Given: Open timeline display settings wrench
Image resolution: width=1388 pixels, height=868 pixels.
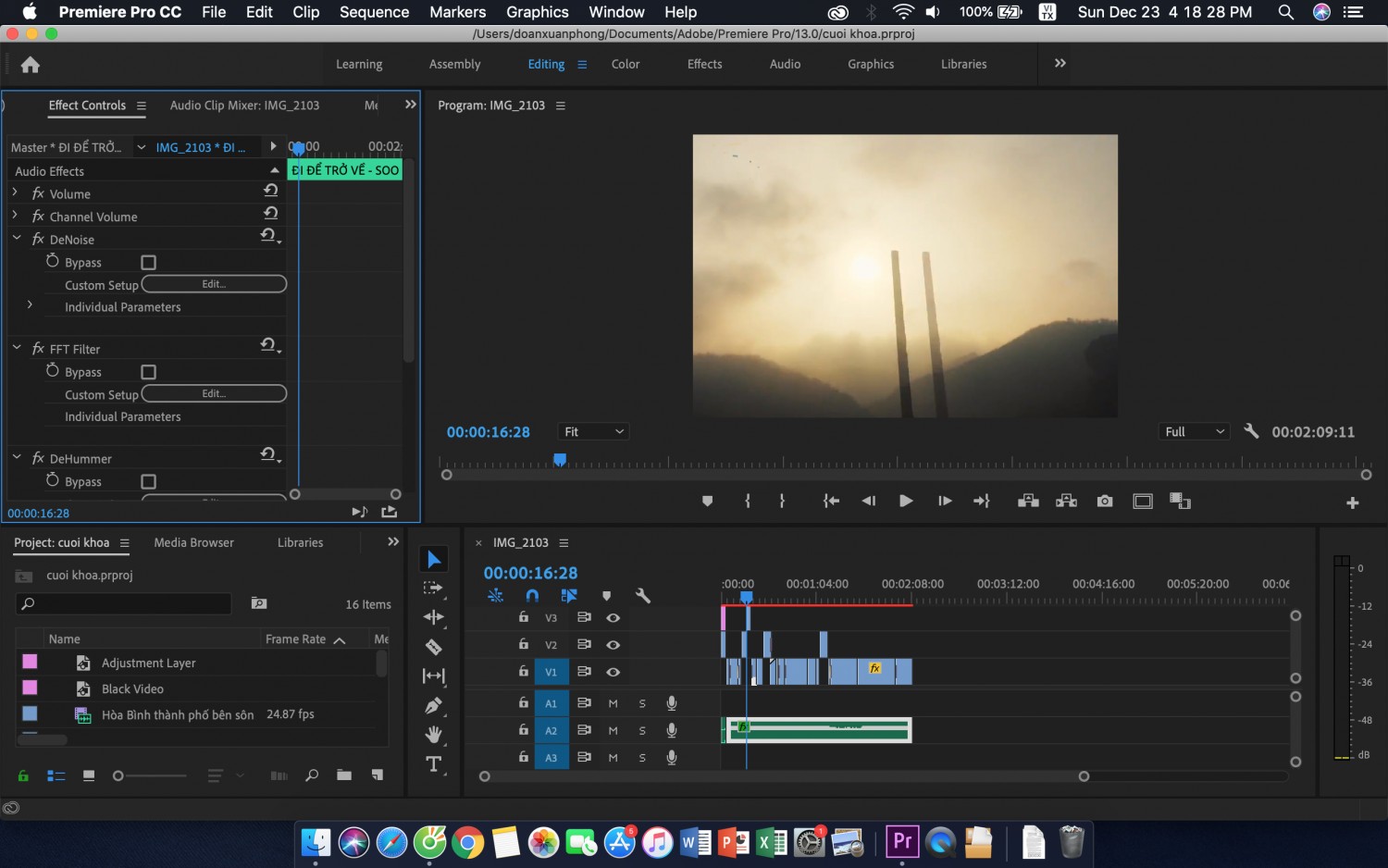Looking at the screenshot, I should (643, 596).
